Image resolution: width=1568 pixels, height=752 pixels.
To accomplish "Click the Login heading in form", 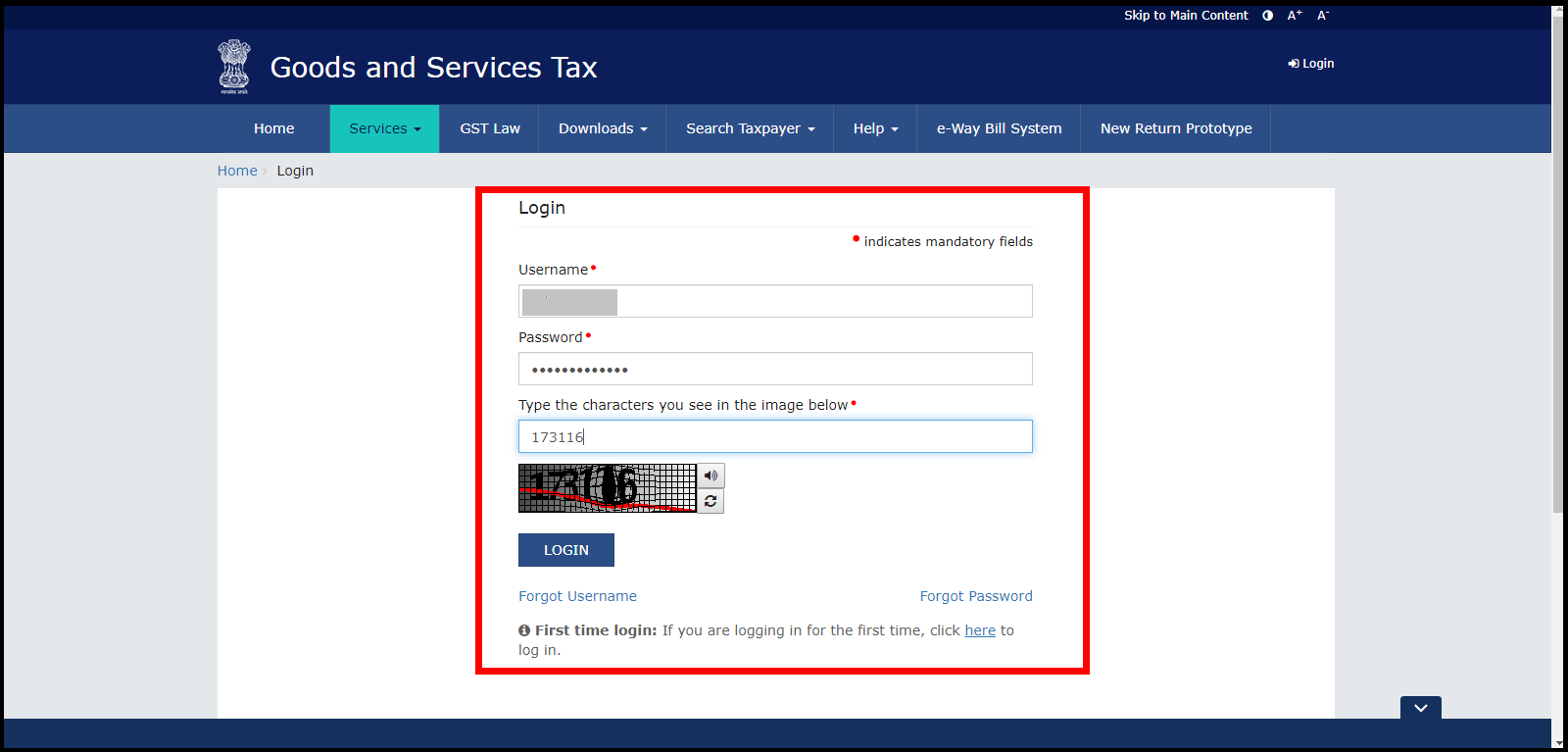I will click(542, 208).
